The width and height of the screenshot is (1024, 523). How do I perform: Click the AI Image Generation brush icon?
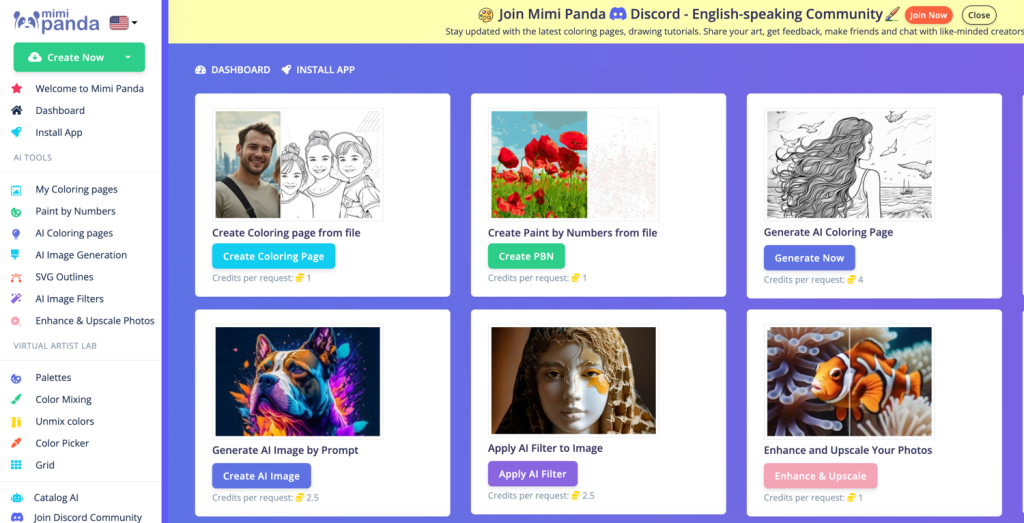tap(16, 255)
